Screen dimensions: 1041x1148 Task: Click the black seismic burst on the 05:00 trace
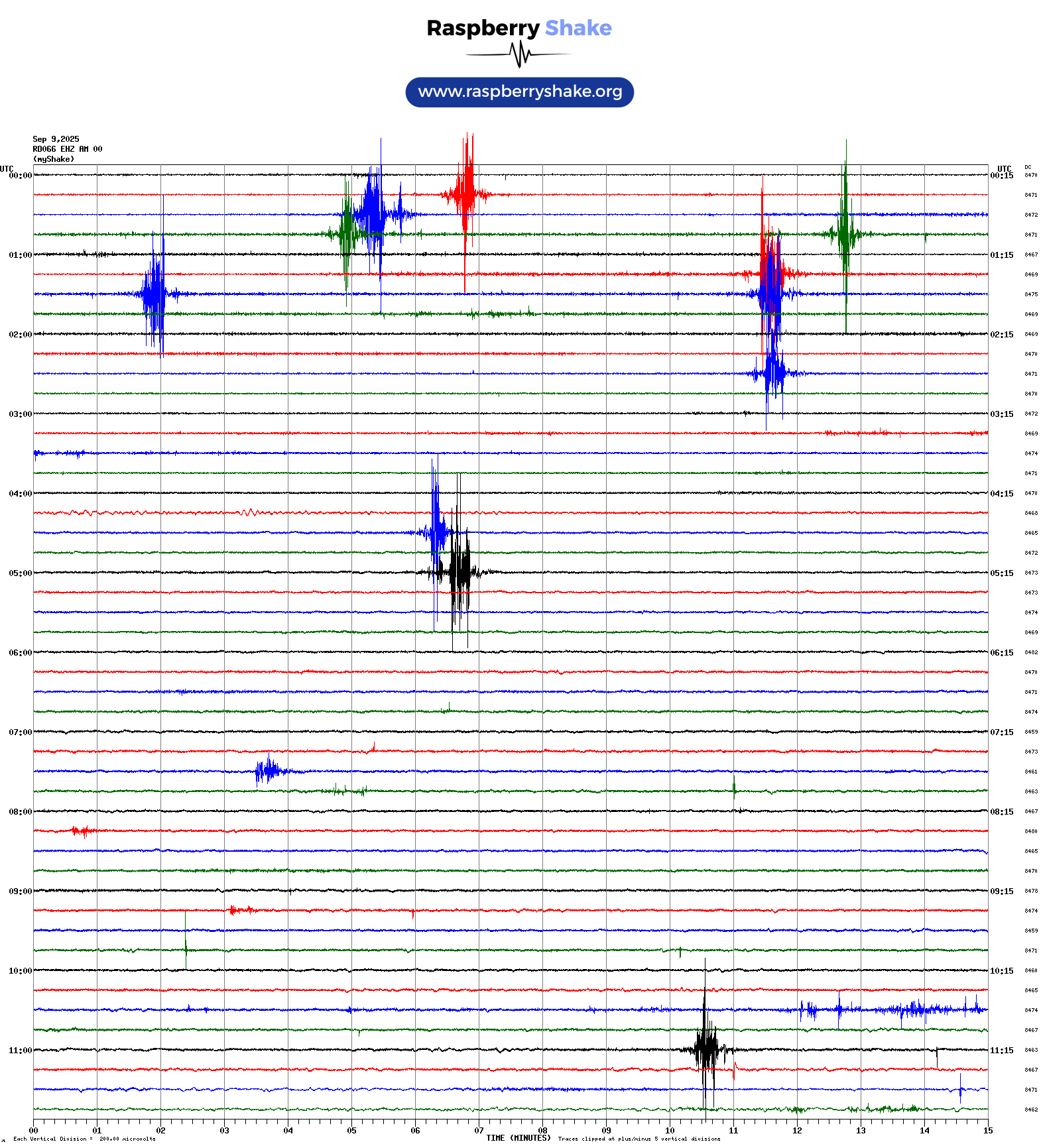click(459, 571)
